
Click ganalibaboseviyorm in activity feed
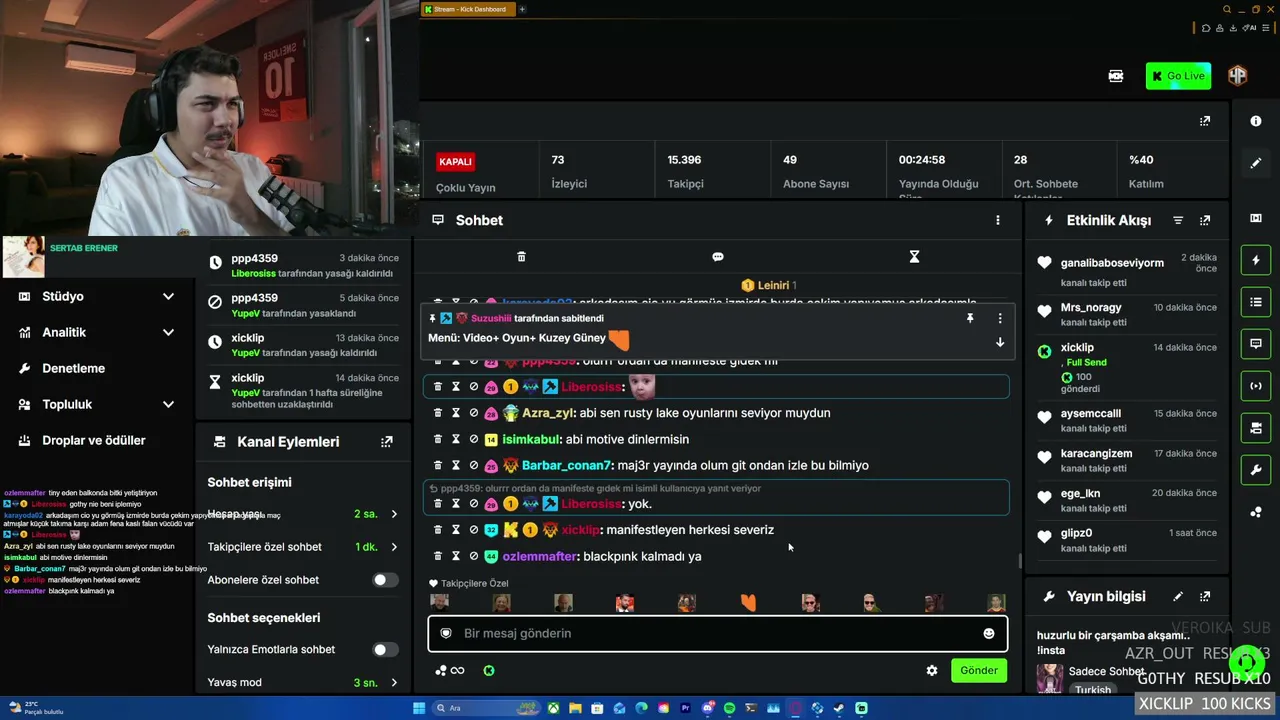point(1112,263)
